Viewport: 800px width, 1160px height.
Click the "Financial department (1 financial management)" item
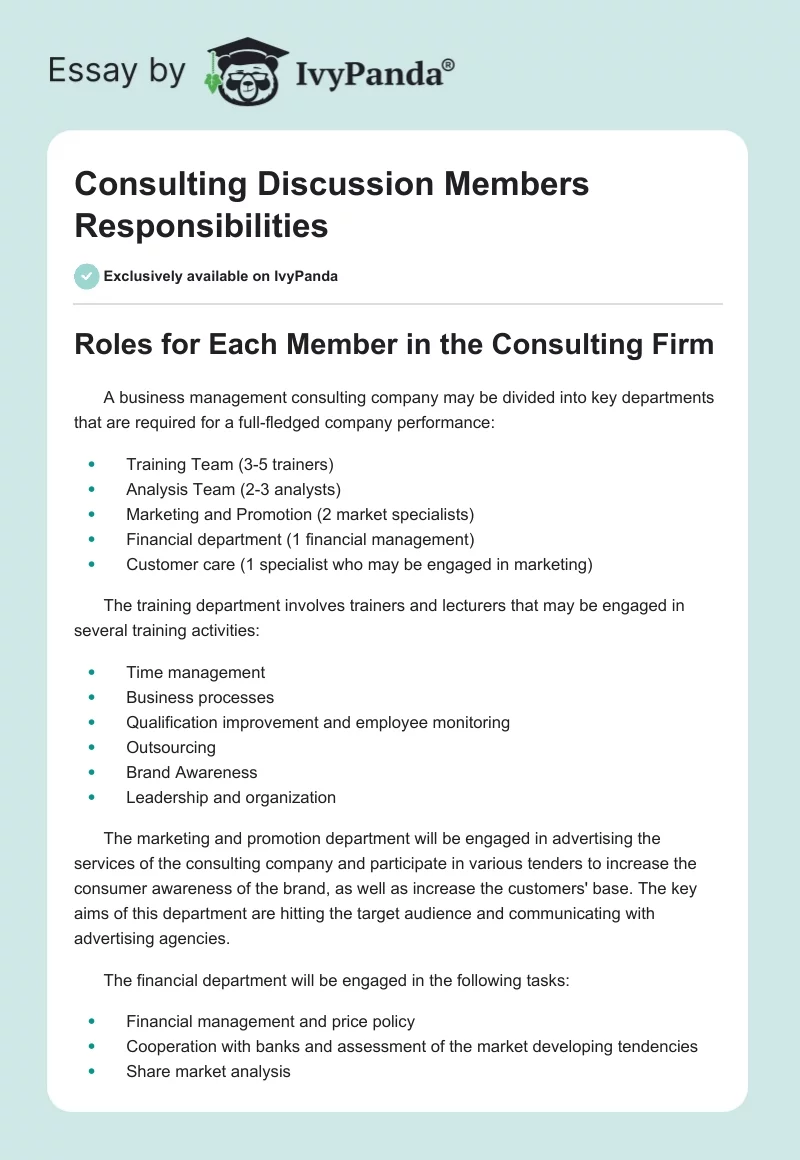(299, 540)
